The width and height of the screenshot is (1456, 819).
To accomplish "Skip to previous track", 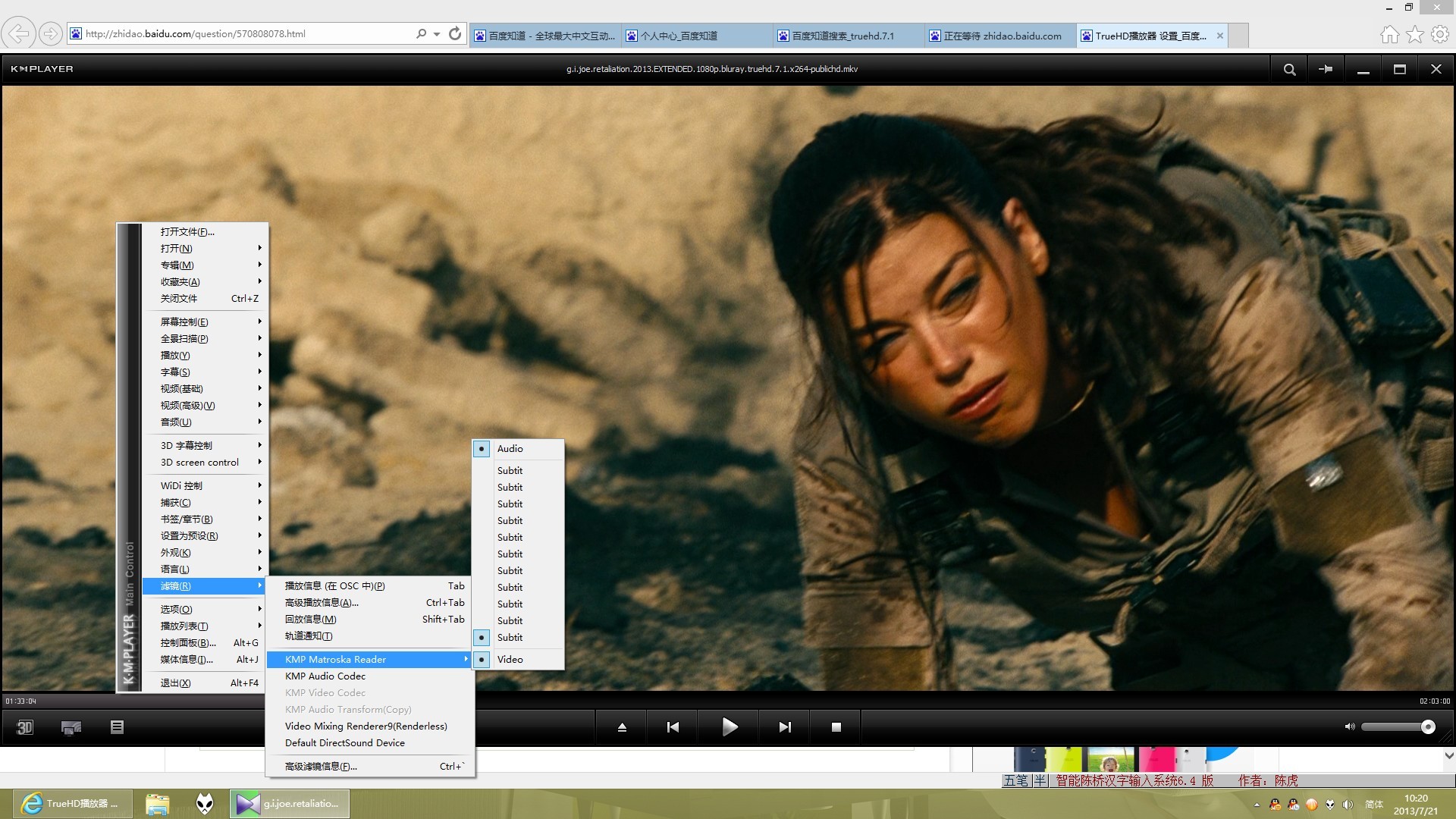I will point(673,727).
